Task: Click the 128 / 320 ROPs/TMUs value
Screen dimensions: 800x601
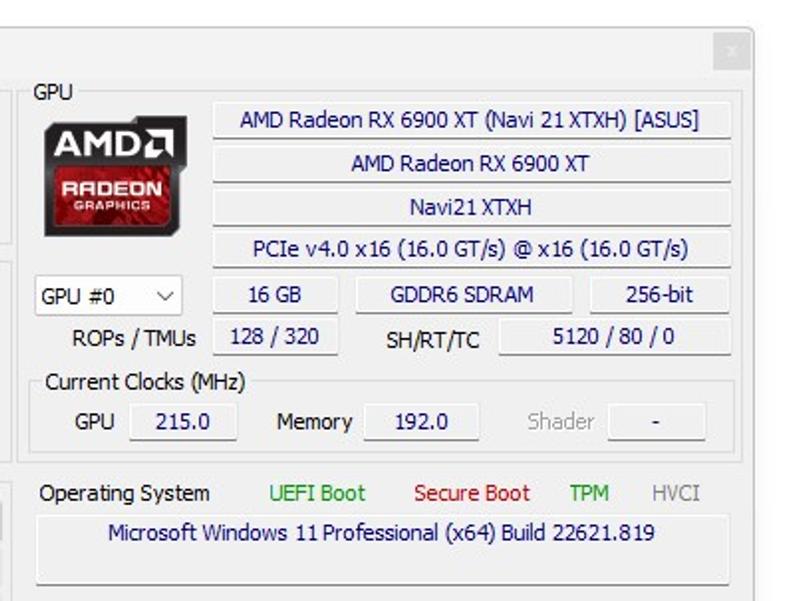Action: coord(275,337)
